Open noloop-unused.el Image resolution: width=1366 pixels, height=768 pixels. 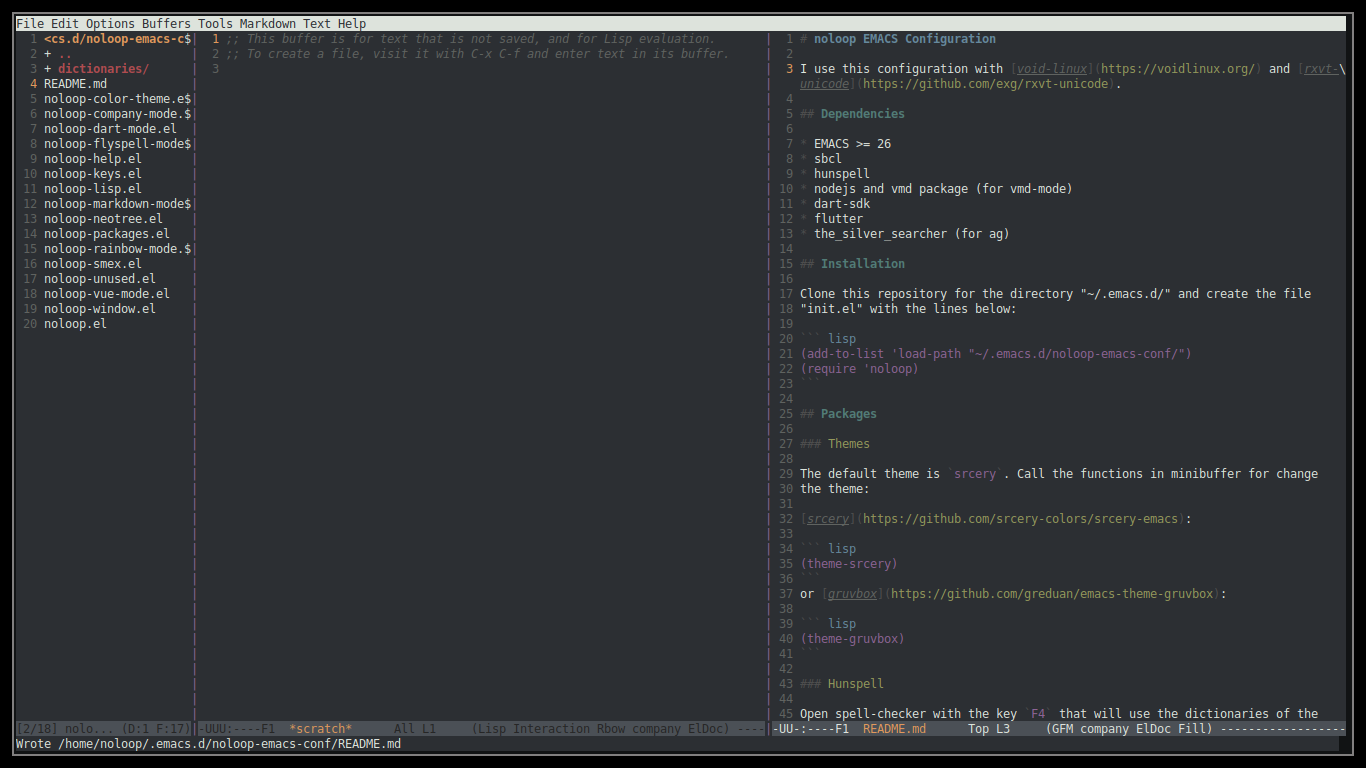(x=100, y=279)
